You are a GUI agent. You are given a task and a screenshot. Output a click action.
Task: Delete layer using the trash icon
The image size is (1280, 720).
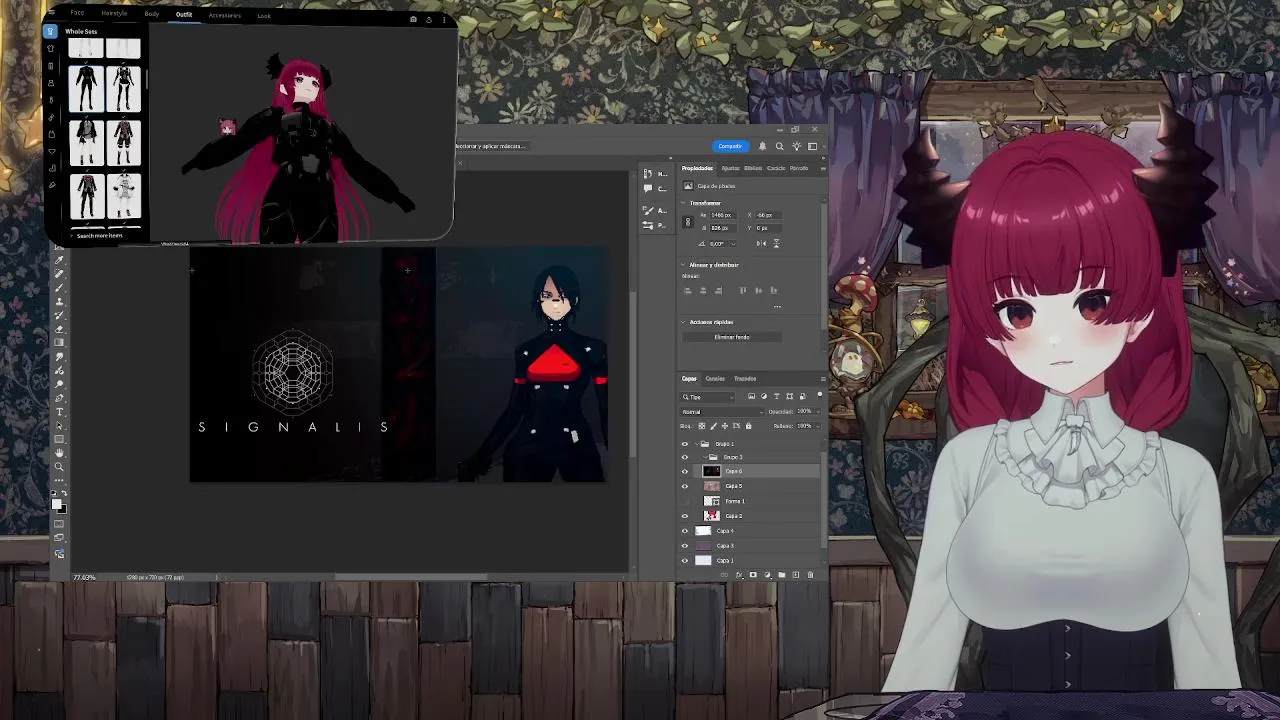point(810,575)
